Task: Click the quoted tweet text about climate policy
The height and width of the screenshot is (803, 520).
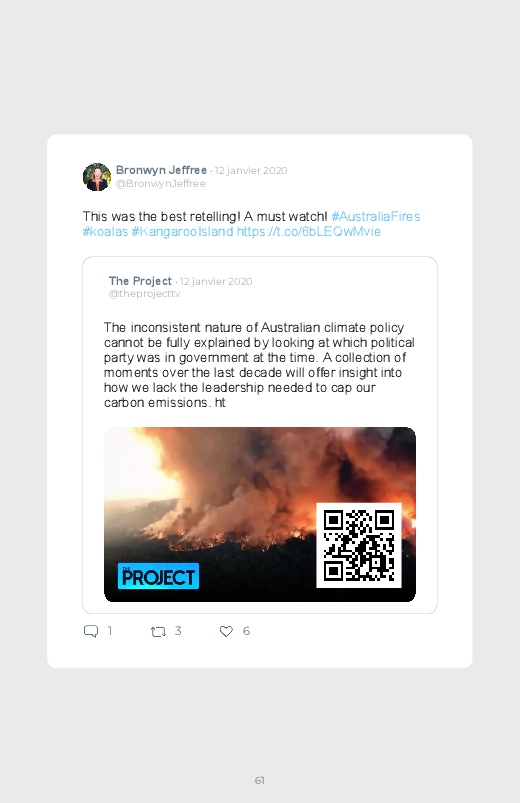Action: pyautogui.click(x=259, y=365)
